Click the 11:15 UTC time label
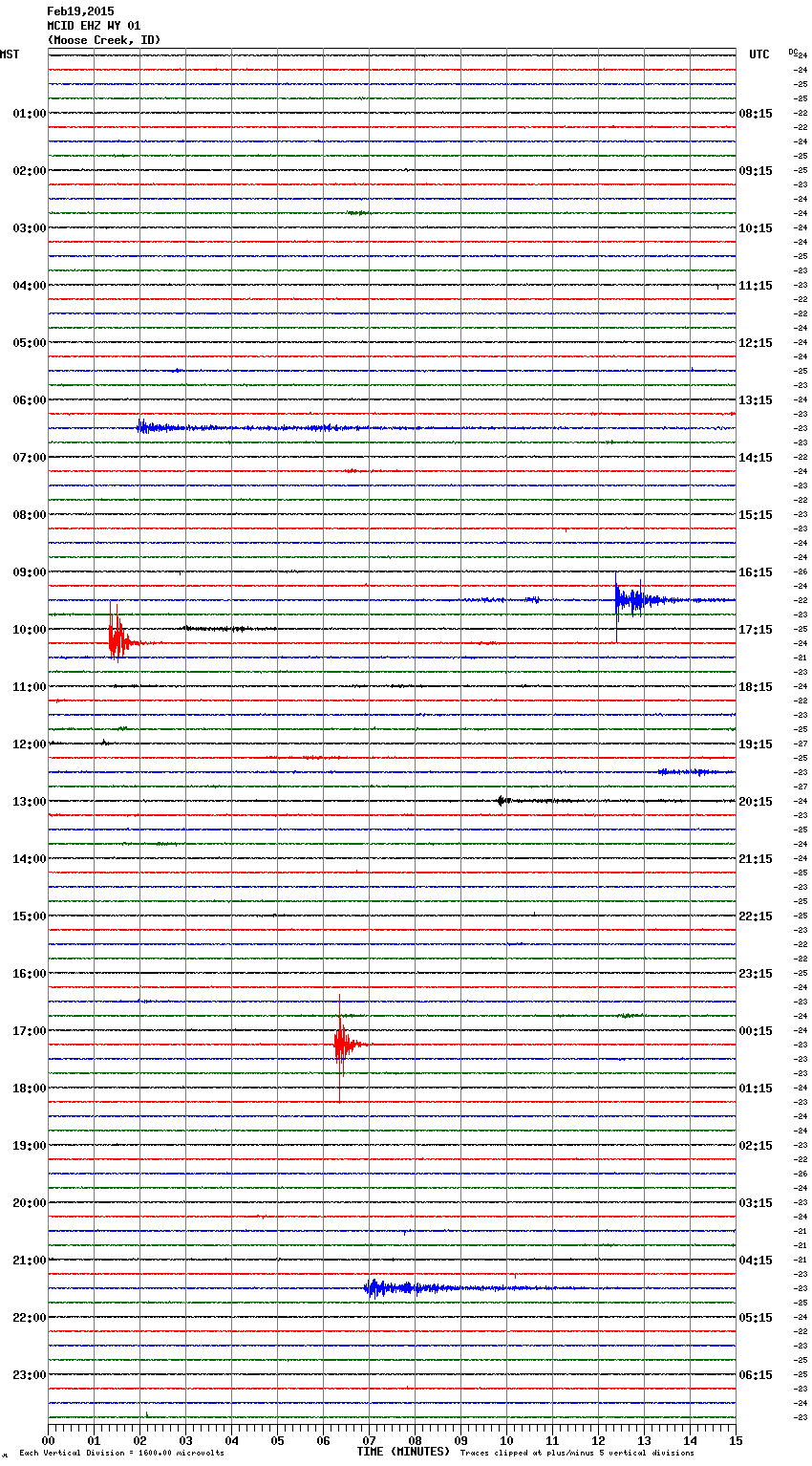The image size is (812, 1466). click(756, 286)
